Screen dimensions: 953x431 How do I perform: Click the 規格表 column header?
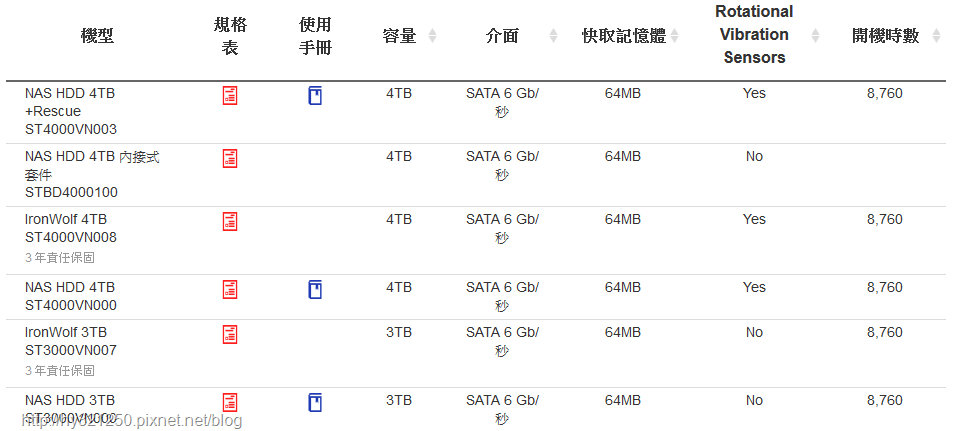[230, 36]
